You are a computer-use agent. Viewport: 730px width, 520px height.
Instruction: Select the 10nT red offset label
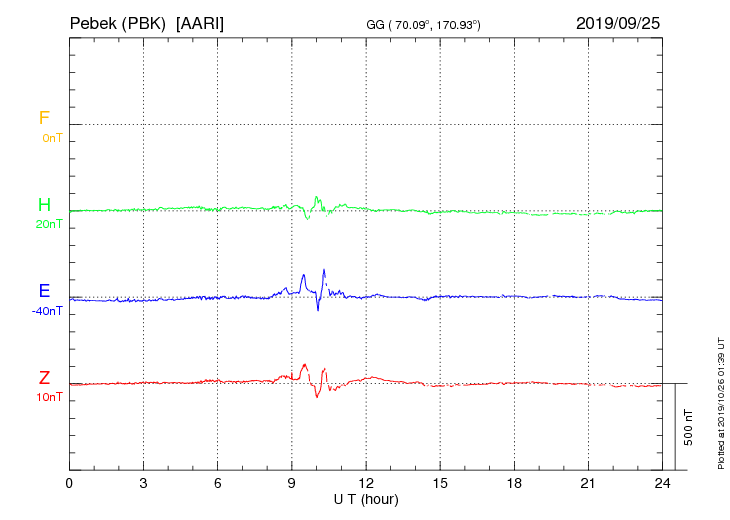(49, 398)
